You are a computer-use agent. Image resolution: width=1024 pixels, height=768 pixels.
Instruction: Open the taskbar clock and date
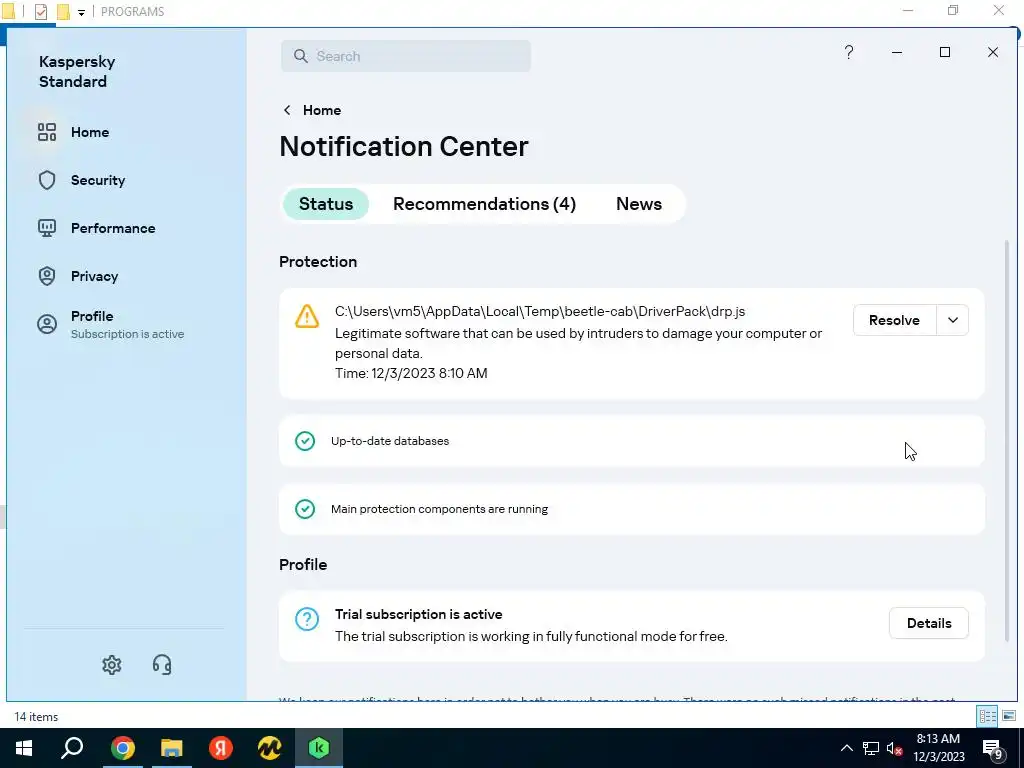[938, 748]
